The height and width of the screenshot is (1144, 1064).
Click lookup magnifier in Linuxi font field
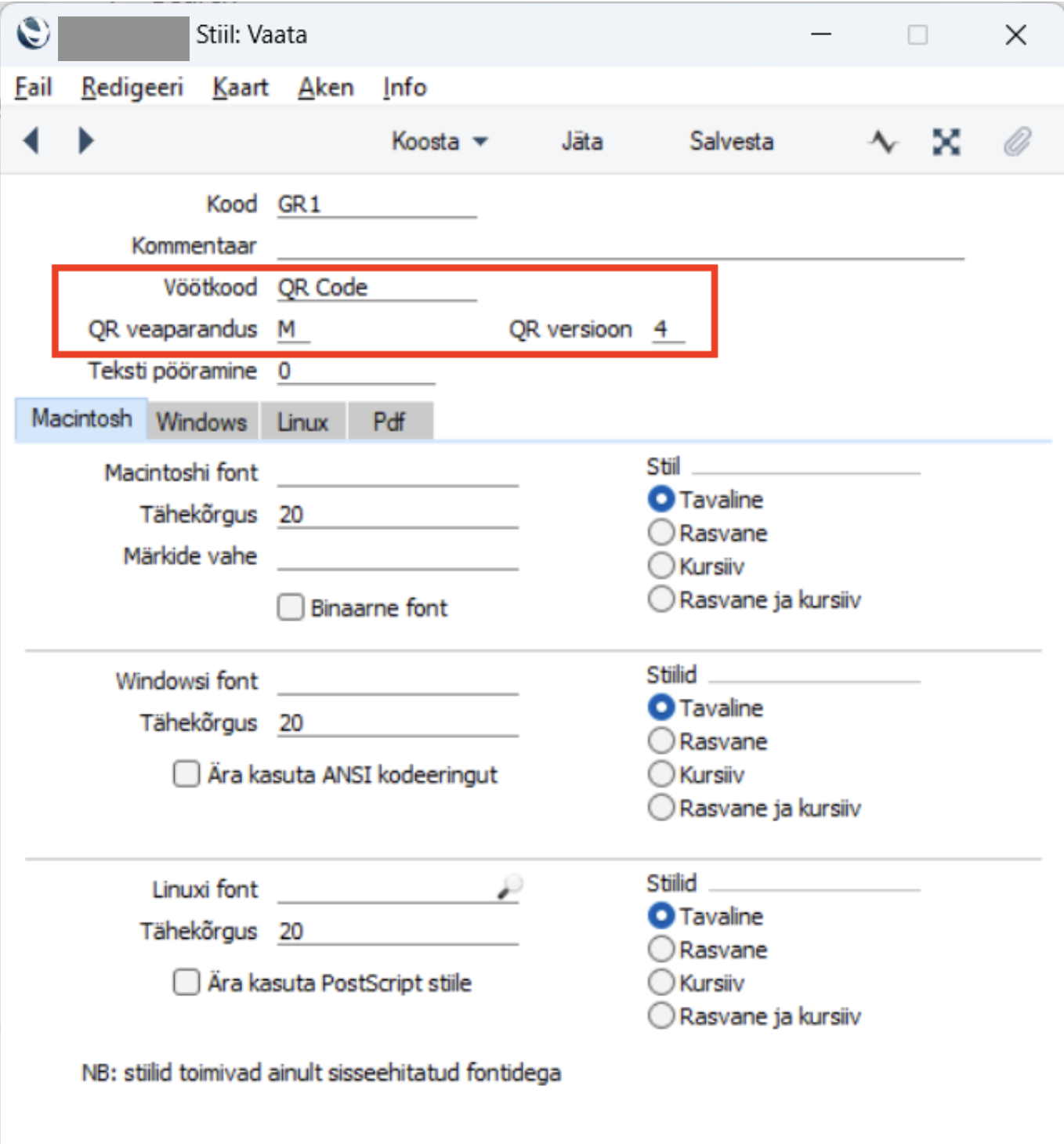coord(509,888)
